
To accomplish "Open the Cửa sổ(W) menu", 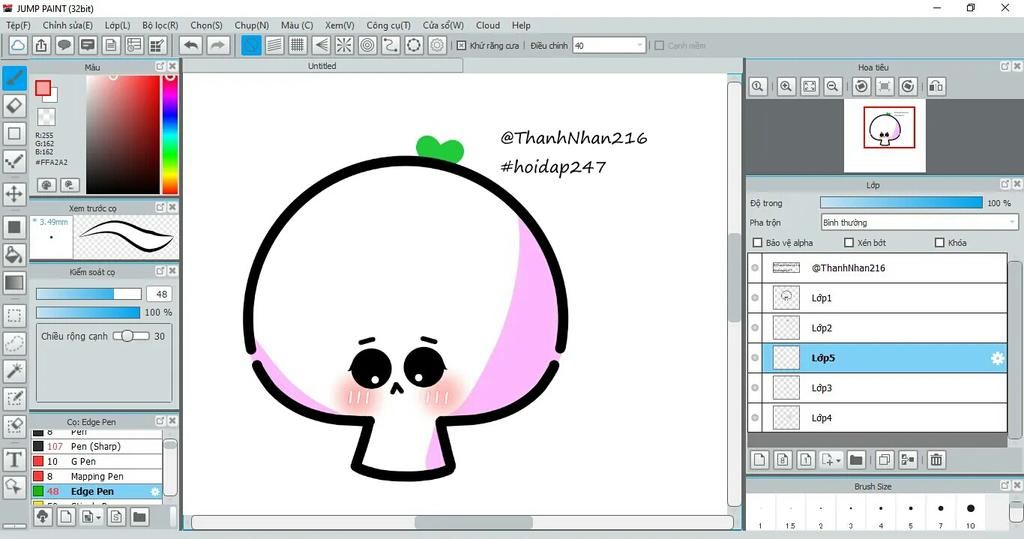I will pos(443,25).
